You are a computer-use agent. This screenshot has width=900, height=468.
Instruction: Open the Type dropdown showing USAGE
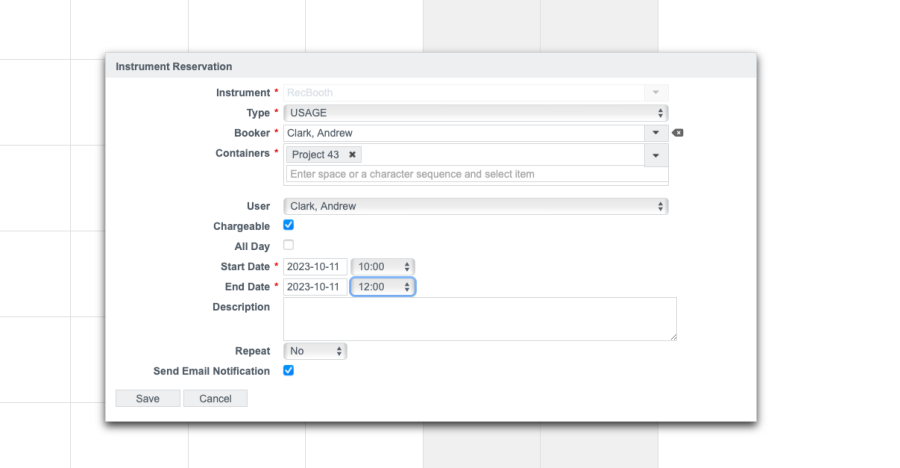click(475, 113)
